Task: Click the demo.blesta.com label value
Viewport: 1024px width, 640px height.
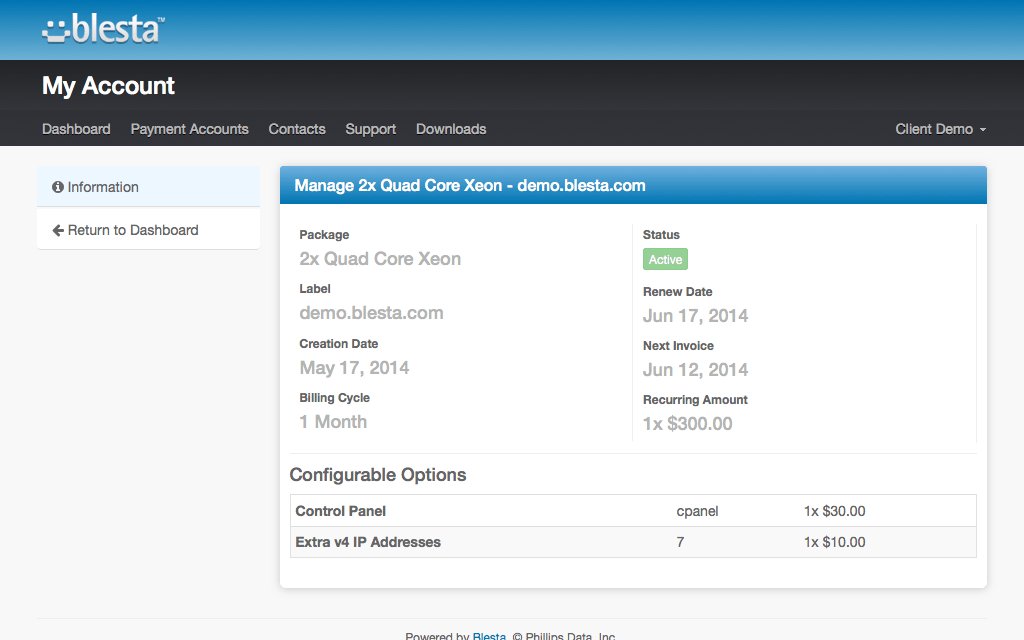Action: point(371,313)
